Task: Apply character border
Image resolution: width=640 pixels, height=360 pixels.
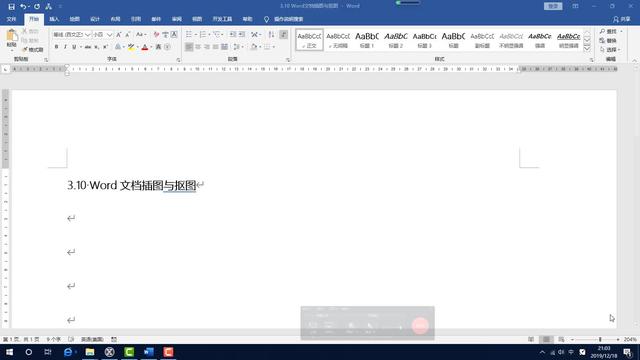Action: coord(174,35)
